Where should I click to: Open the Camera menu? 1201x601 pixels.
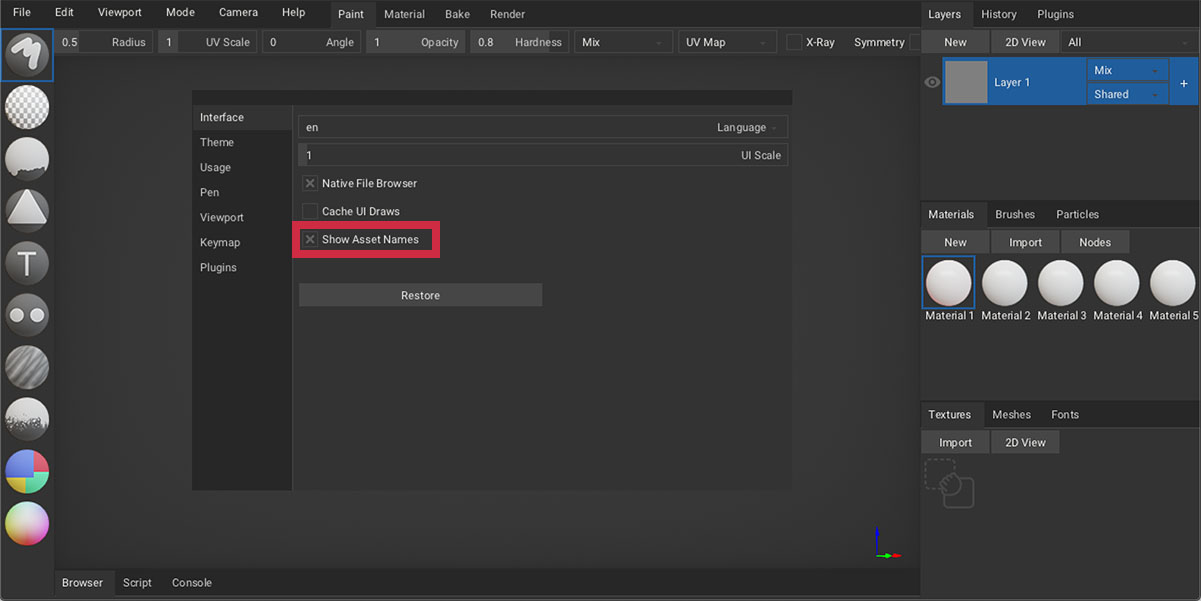238,13
